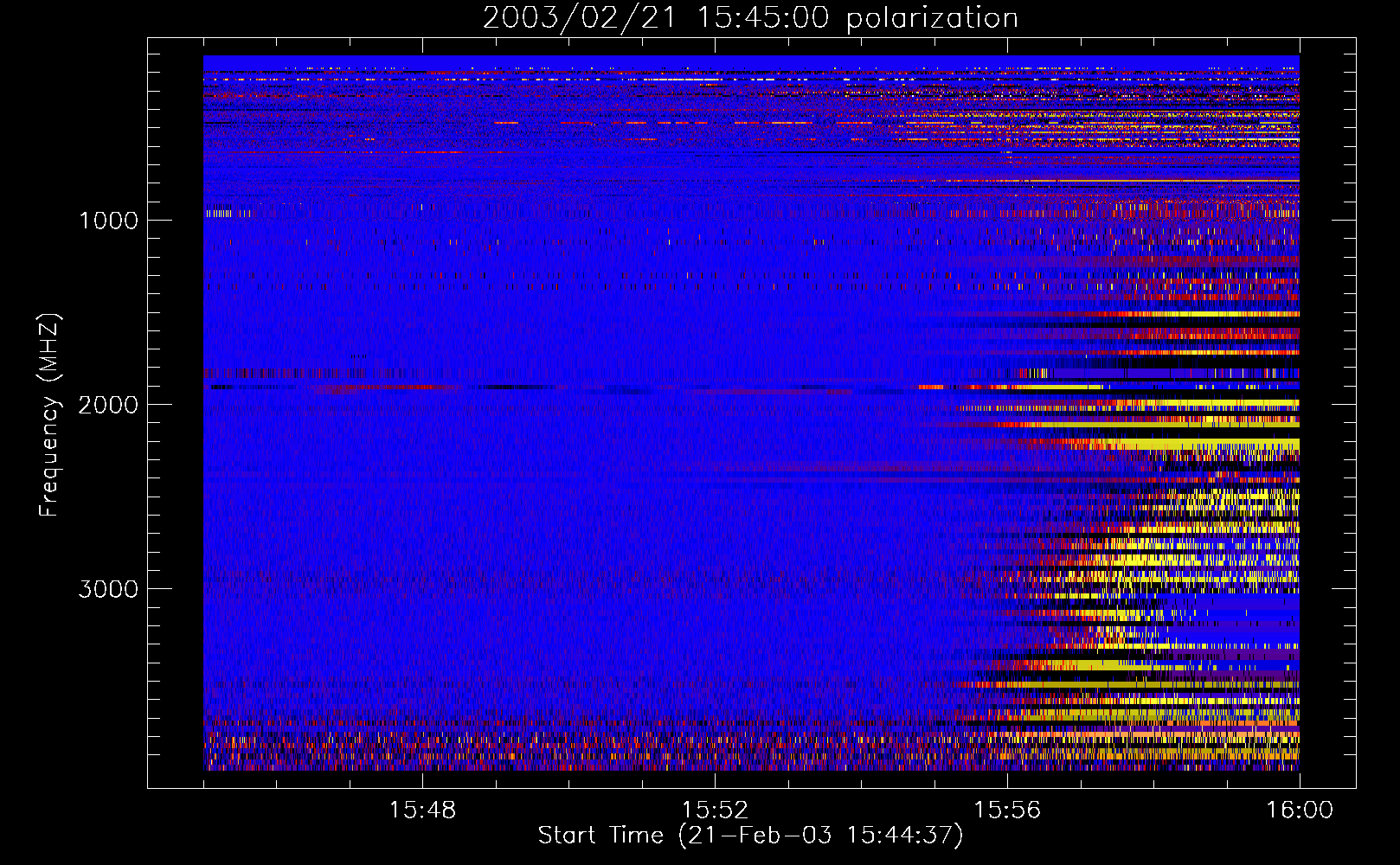
Task: Click the 15:52 time tick label
Action: pyautogui.click(x=715, y=811)
